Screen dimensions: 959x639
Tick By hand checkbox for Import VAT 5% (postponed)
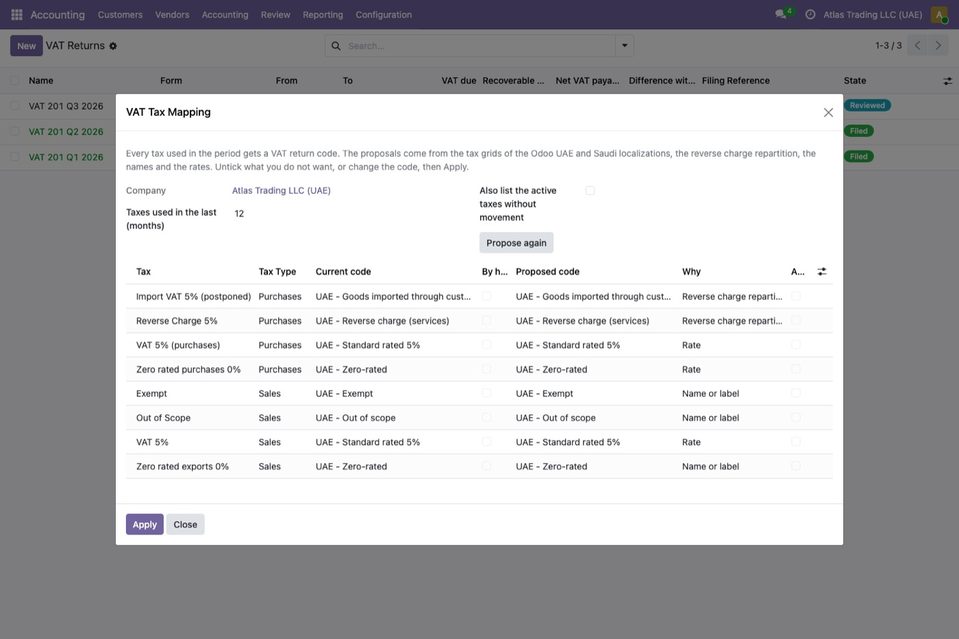(486, 296)
